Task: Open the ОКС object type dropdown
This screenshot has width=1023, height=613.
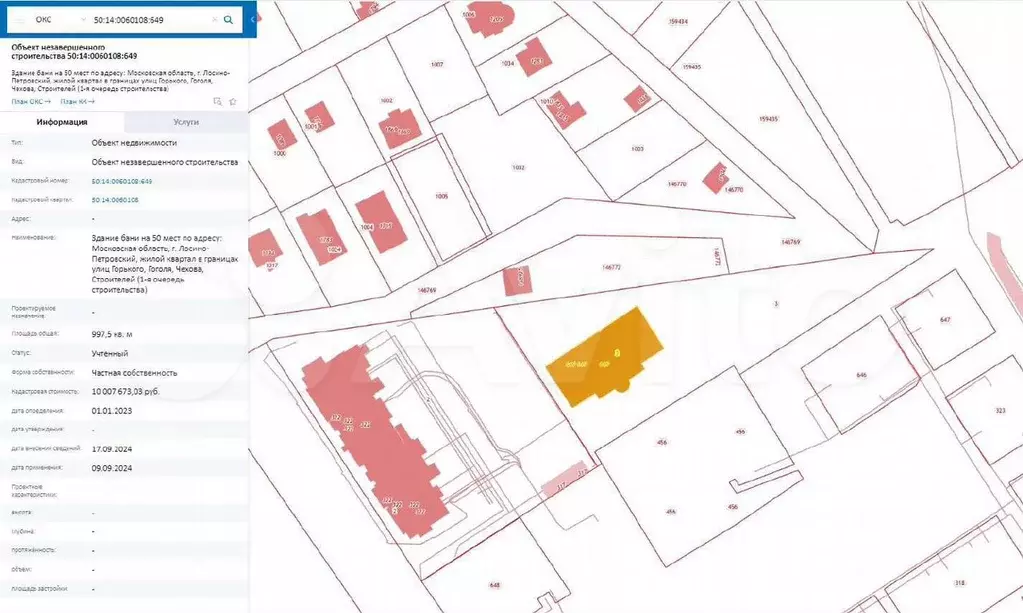Action: tap(60, 20)
